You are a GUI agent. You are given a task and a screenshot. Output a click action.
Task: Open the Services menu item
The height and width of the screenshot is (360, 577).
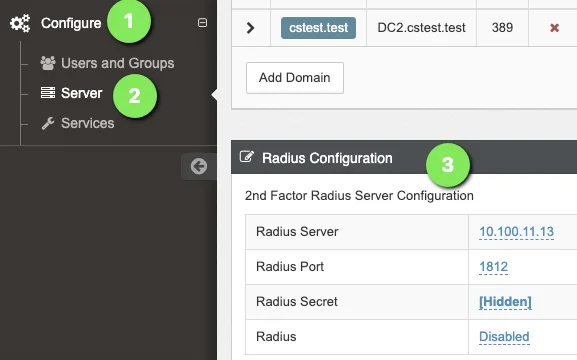(x=88, y=123)
